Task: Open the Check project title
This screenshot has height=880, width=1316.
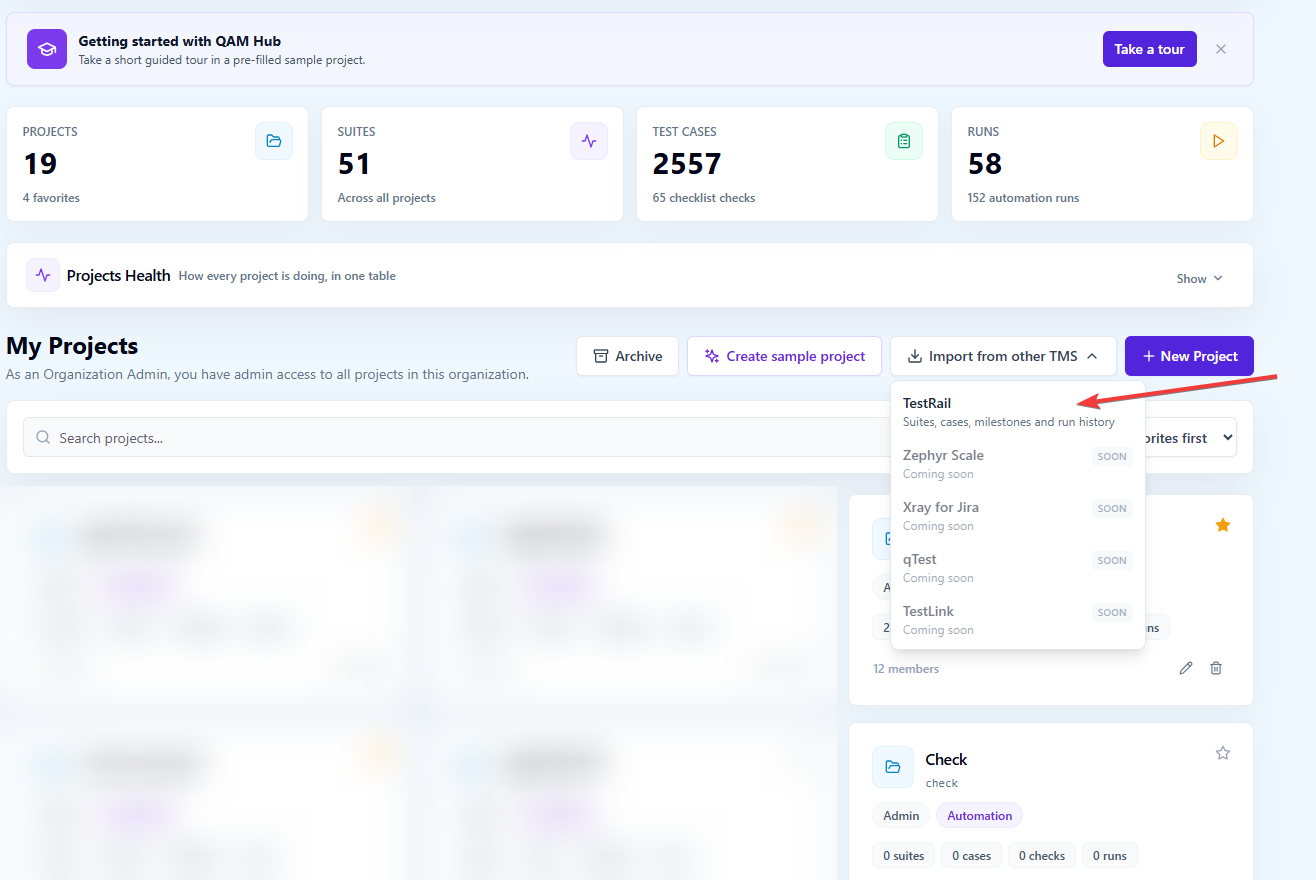Action: (x=946, y=759)
